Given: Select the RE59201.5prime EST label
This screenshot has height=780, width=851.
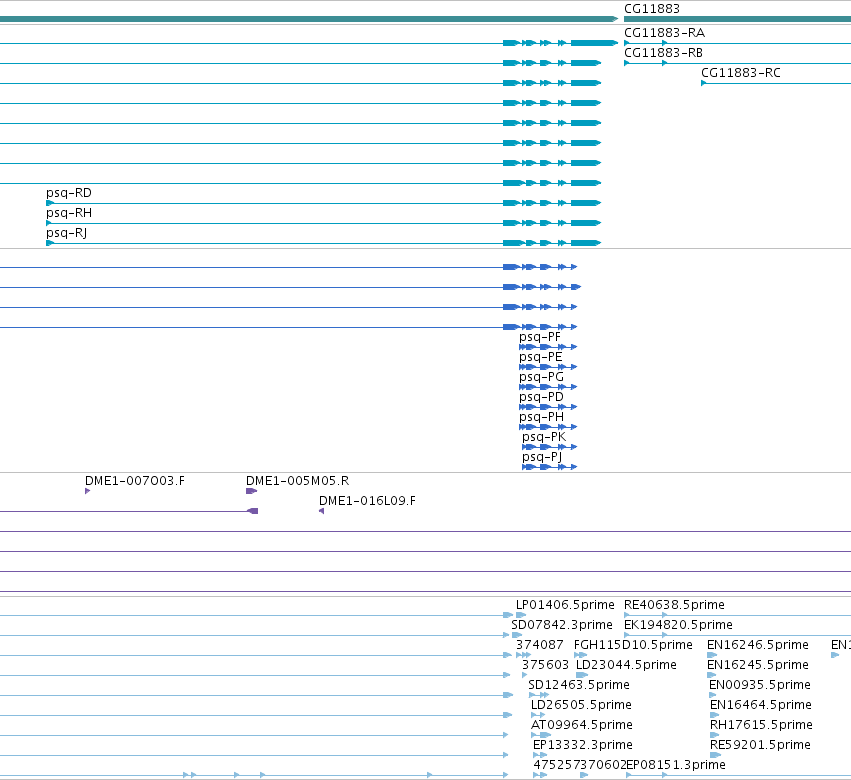Looking at the screenshot, I should pyautogui.click(x=760, y=745).
